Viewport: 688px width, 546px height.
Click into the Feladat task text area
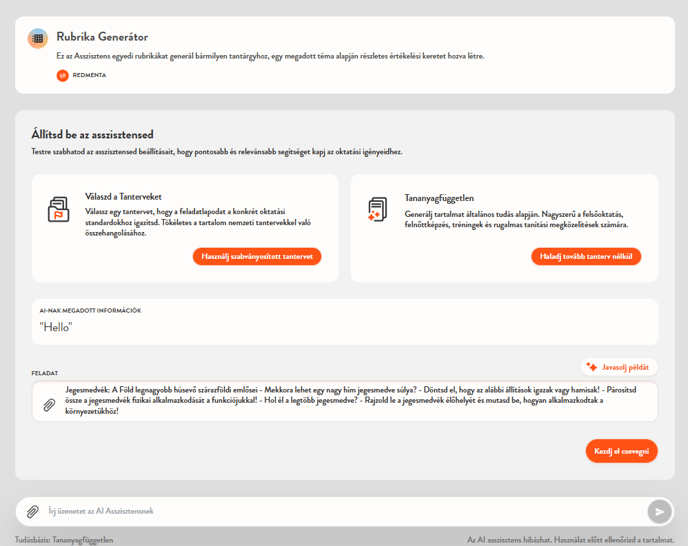(x=350, y=400)
